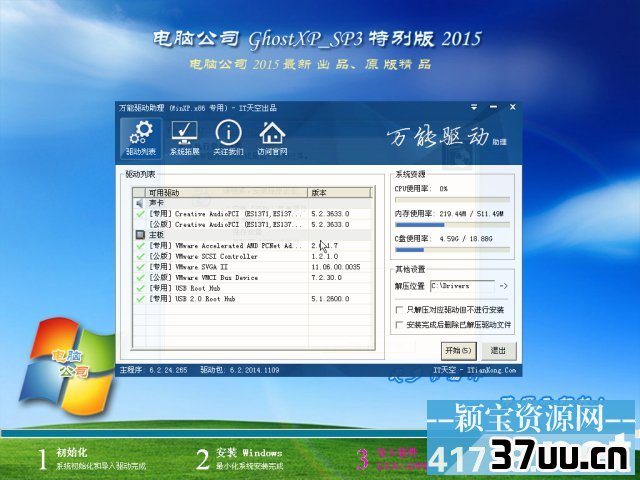Visit the official site via 访问官网 house icon
This screenshot has width=640, height=480.
coord(272,138)
